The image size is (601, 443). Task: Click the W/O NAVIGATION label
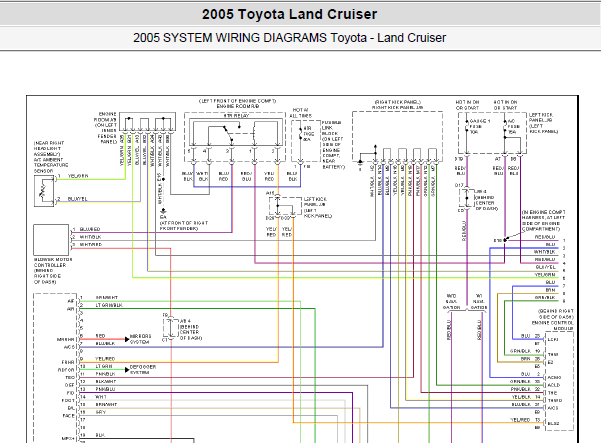[x=451, y=302]
